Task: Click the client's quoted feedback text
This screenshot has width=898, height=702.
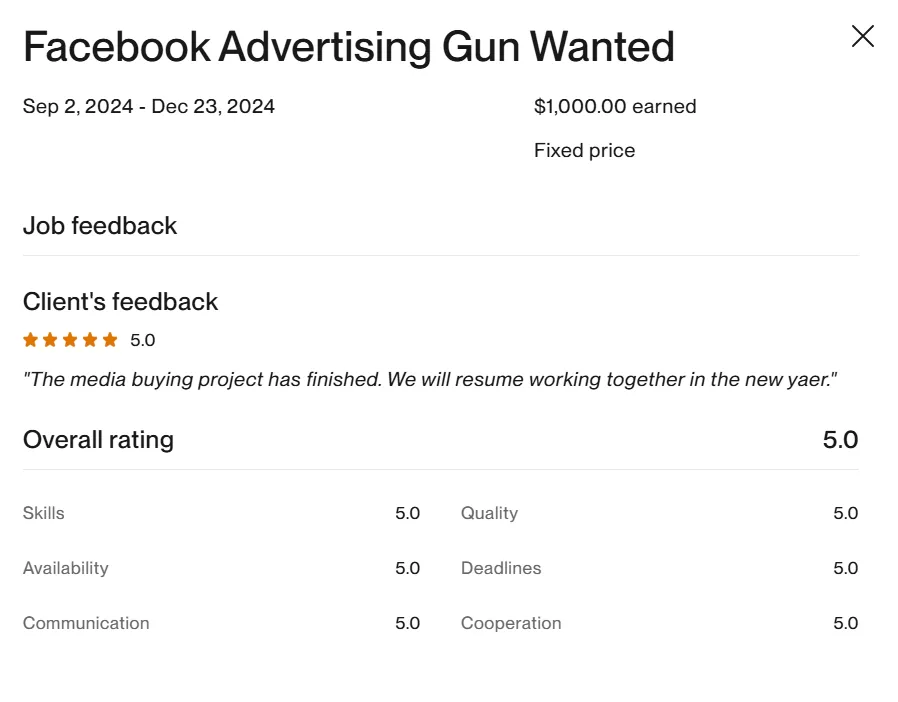Action: click(430, 379)
